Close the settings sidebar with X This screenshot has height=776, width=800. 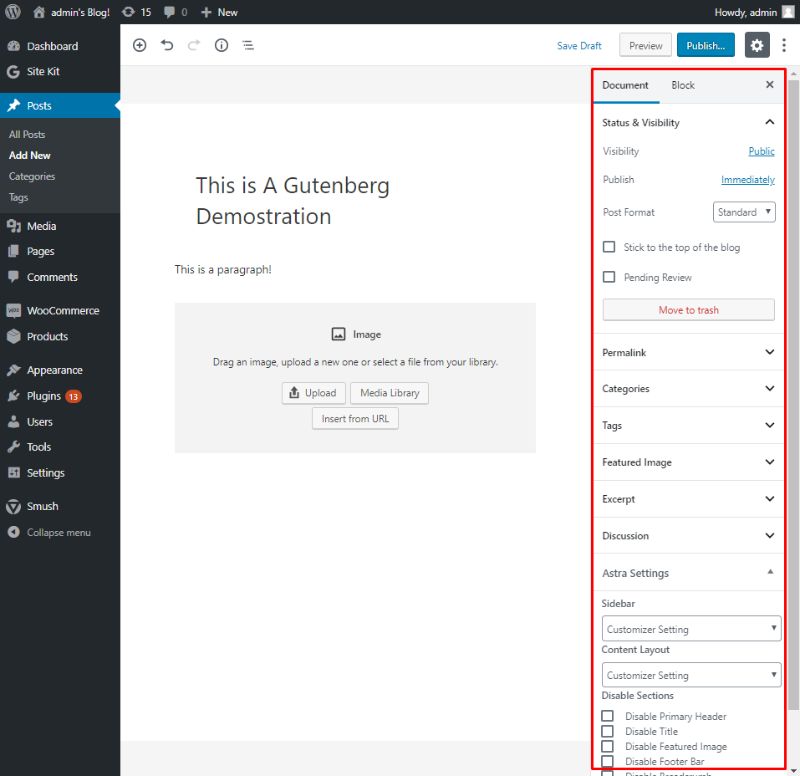tap(769, 85)
